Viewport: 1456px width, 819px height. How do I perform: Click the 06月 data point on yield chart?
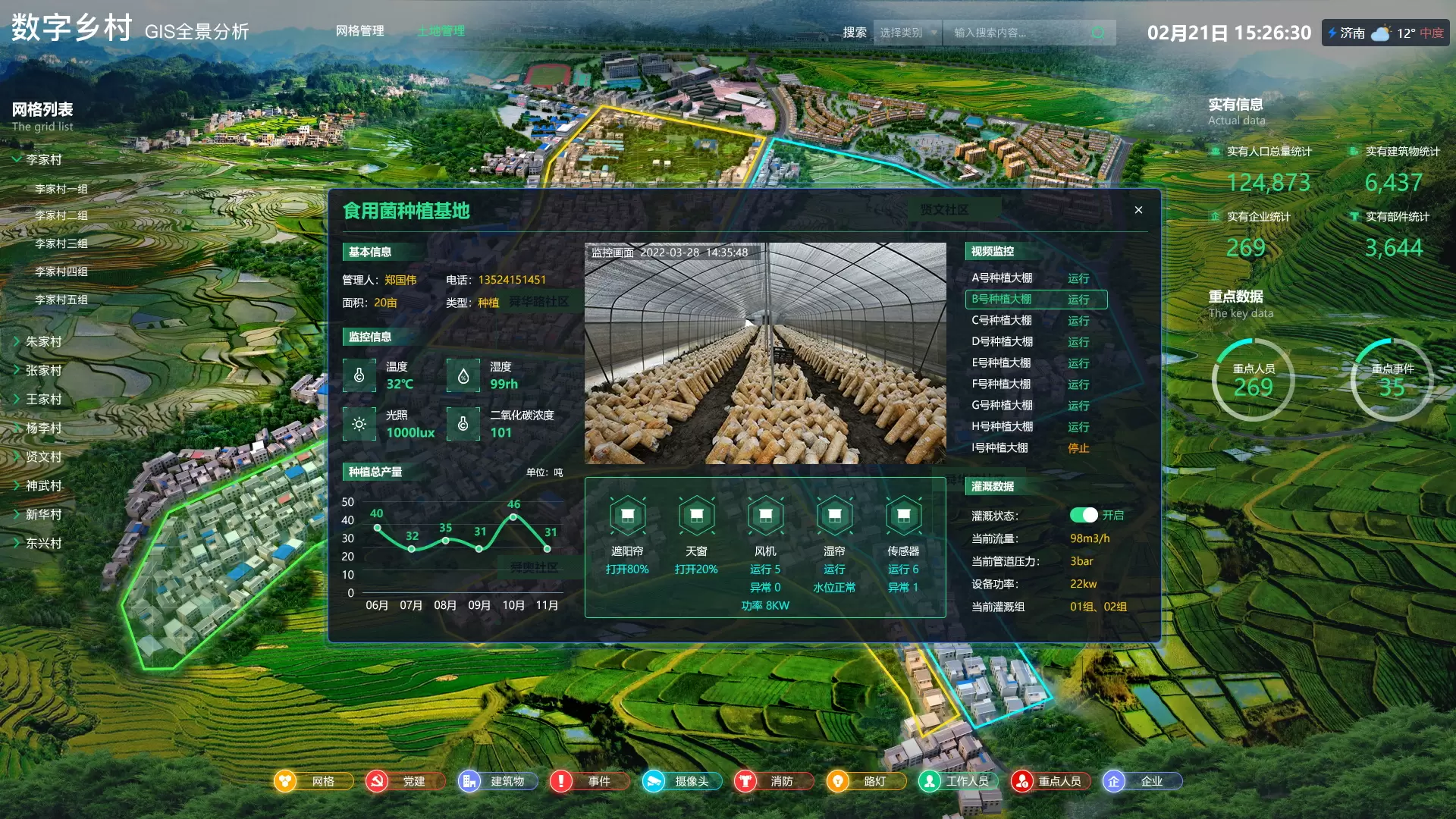click(377, 526)
